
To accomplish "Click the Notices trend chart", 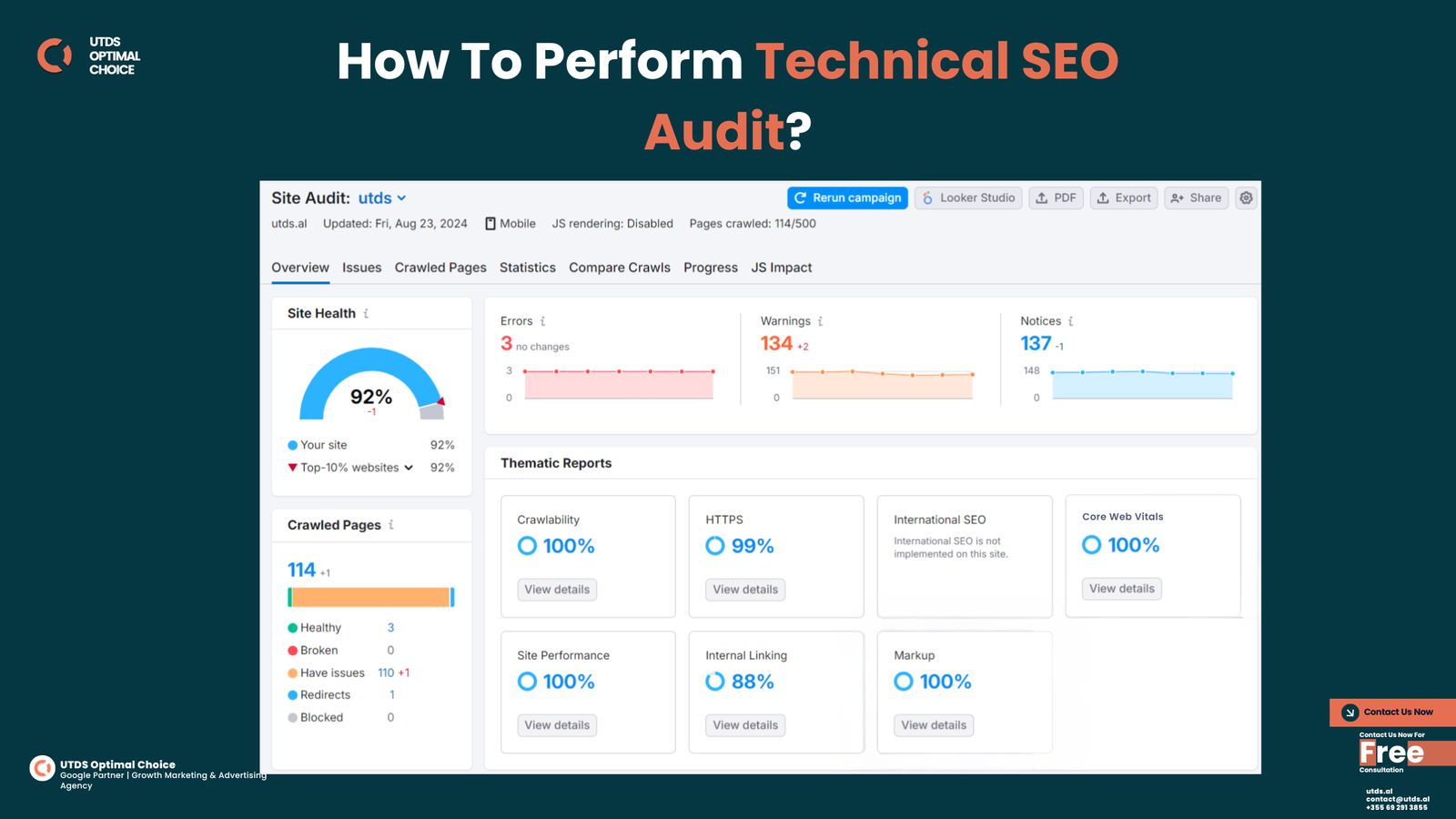I will pyautogui.click(x=1142, y=384).
